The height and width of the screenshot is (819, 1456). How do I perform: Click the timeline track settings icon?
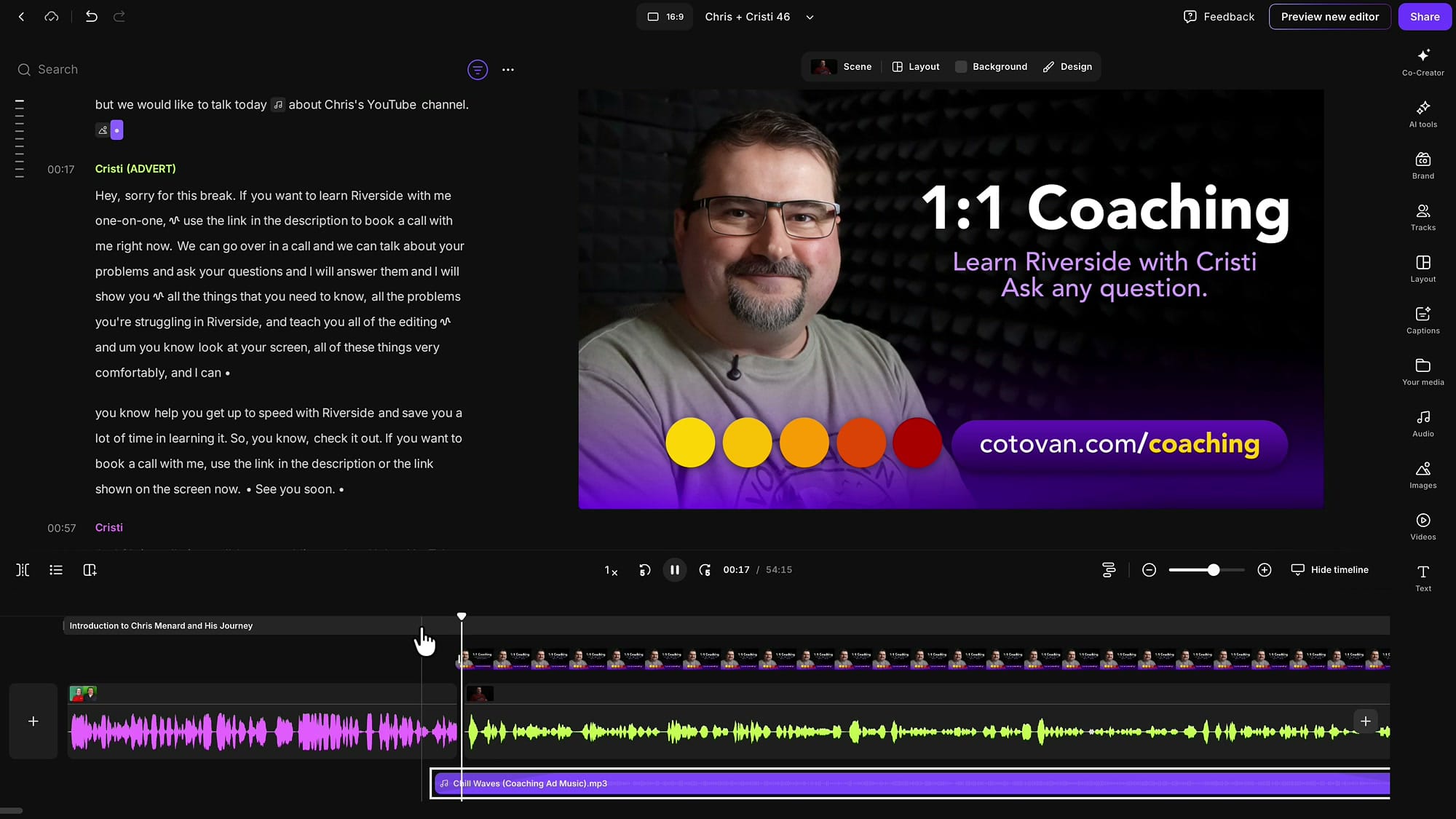pos(1109,570)
